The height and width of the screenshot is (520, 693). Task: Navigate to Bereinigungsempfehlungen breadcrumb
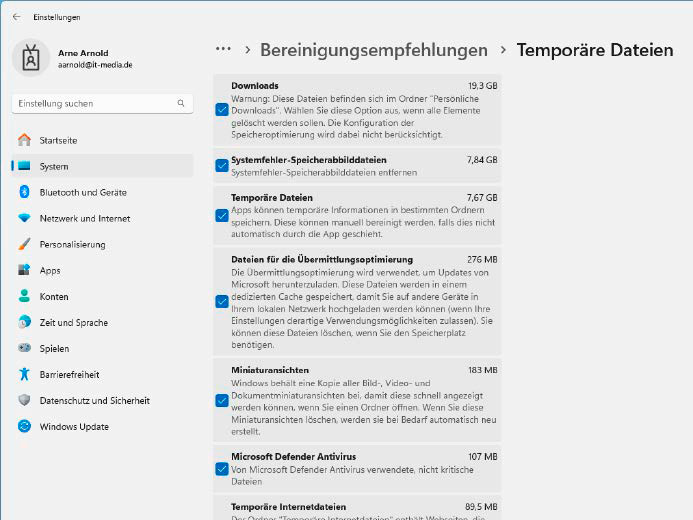click(373, 50)
